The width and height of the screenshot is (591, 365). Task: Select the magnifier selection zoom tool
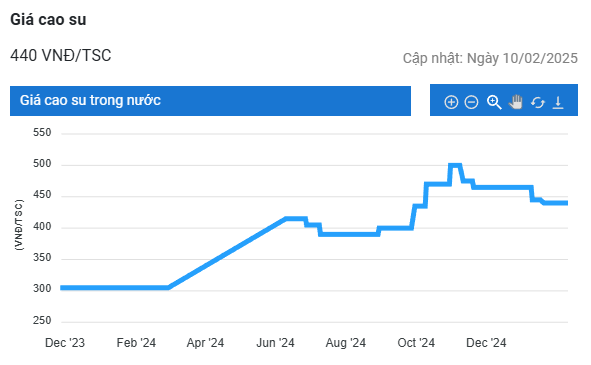494,102
